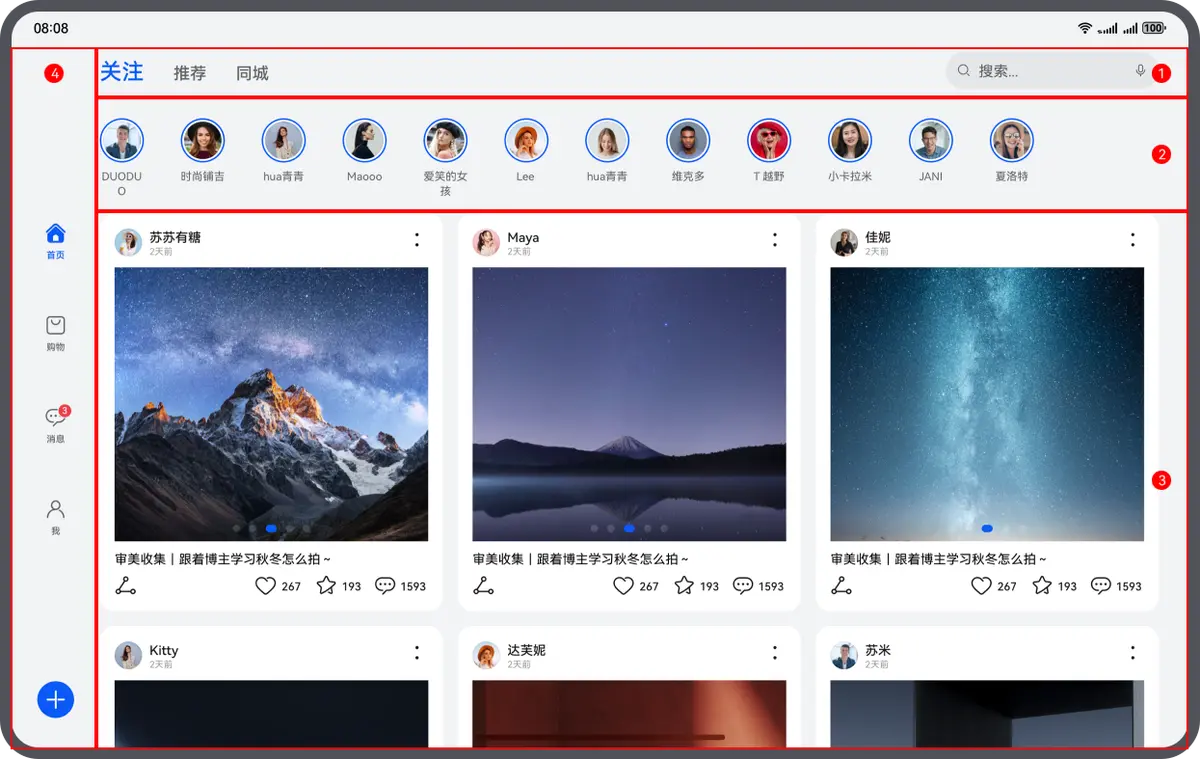Open more options on 苏苏有糖's post

point(417,240)
